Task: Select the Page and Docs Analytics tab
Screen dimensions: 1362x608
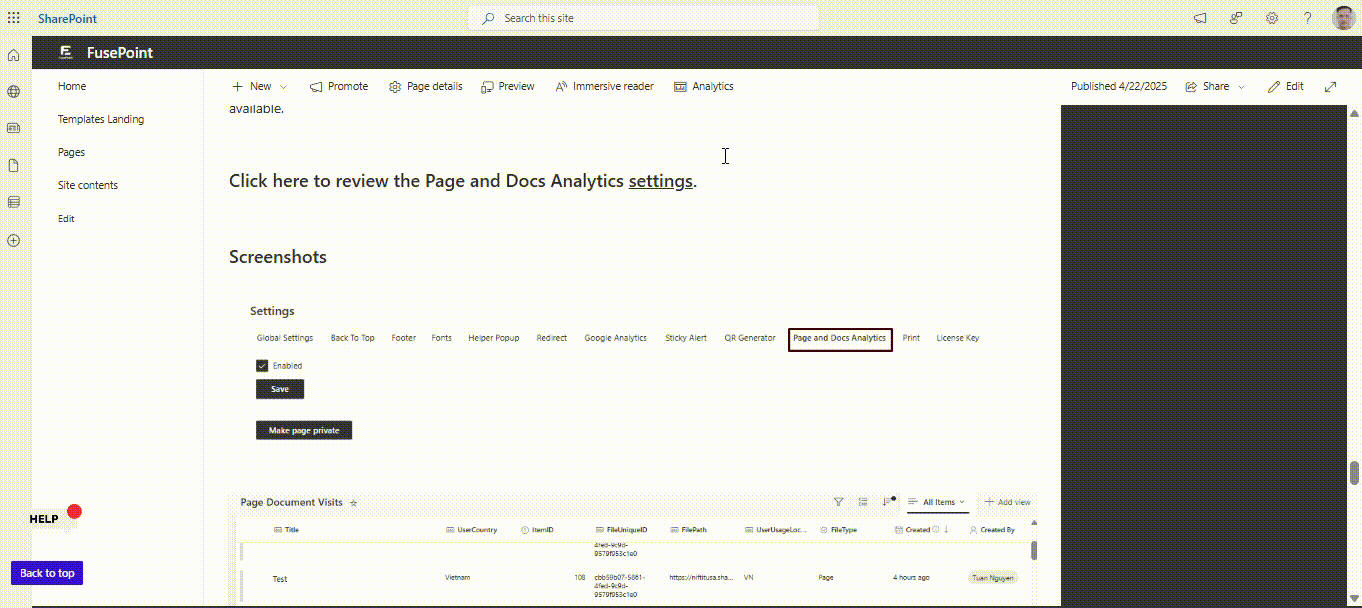Action: pyautogui.click(x=839, y=338)
